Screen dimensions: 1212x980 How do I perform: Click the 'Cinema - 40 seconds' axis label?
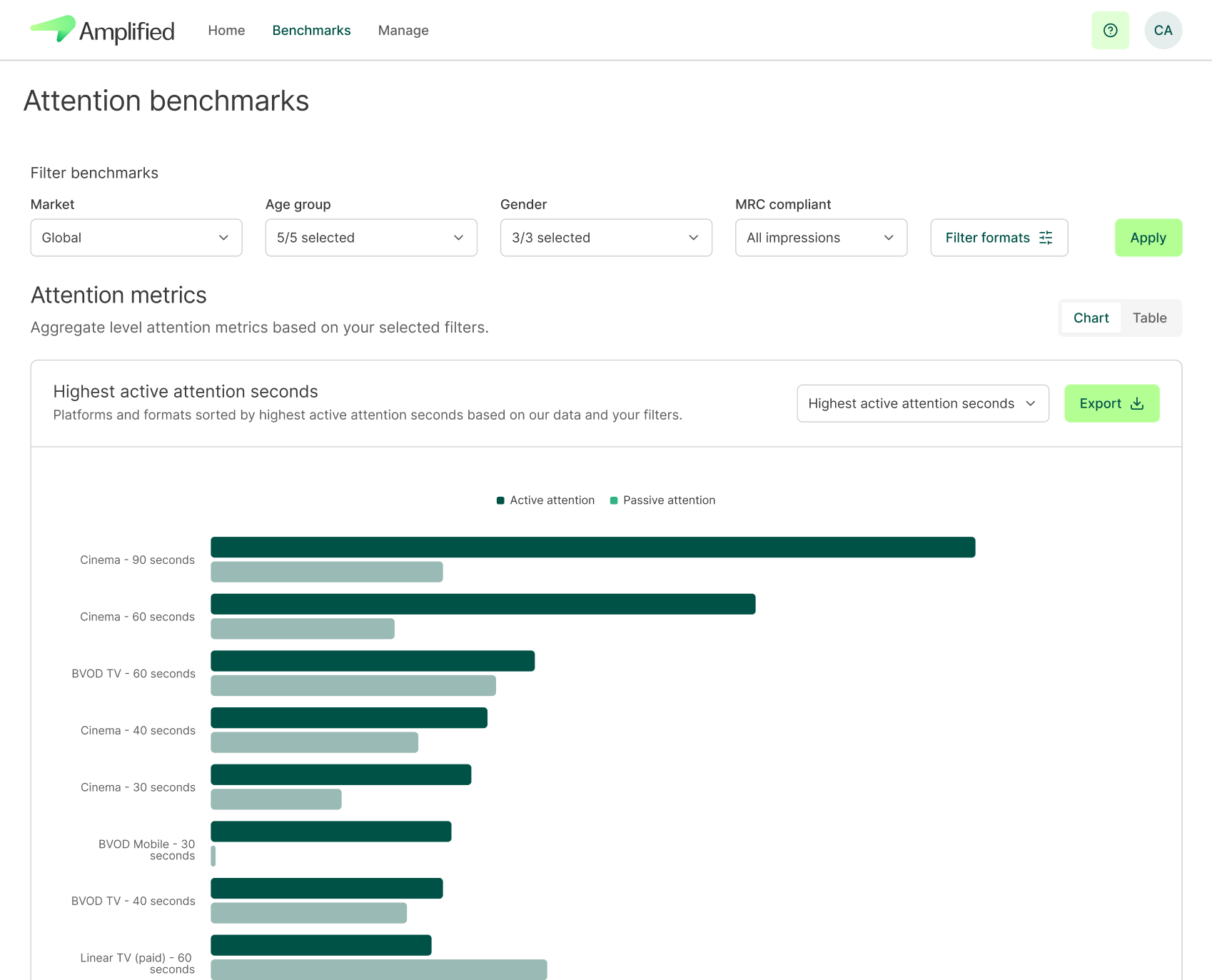pos(138,730)
